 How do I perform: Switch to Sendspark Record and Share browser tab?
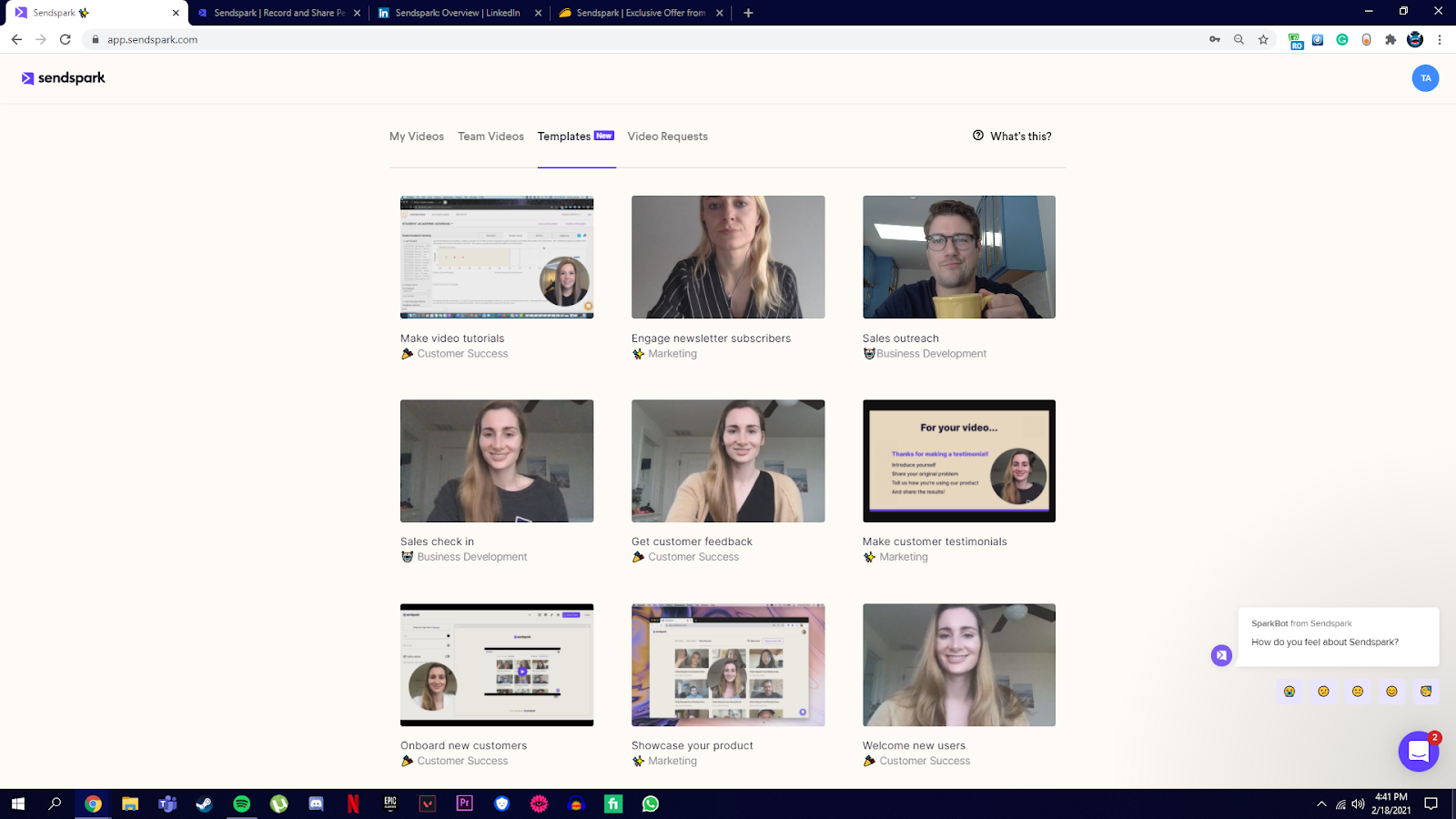click(278, 13)
